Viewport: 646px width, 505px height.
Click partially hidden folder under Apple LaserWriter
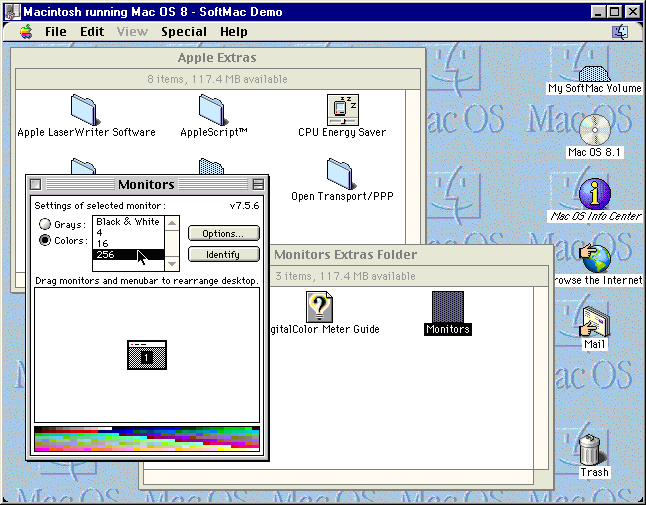tap(83, 167)
